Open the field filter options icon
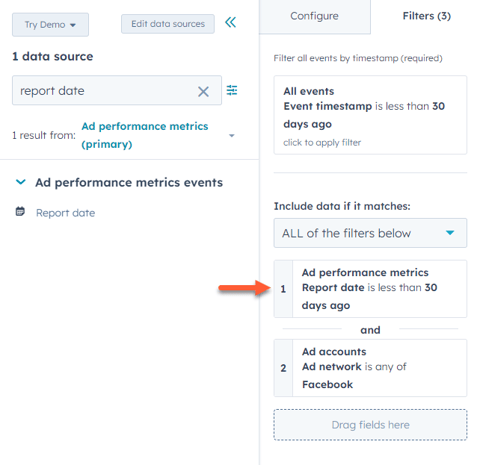This screenshot has width=480, height=465. click(x=232, y=90)
